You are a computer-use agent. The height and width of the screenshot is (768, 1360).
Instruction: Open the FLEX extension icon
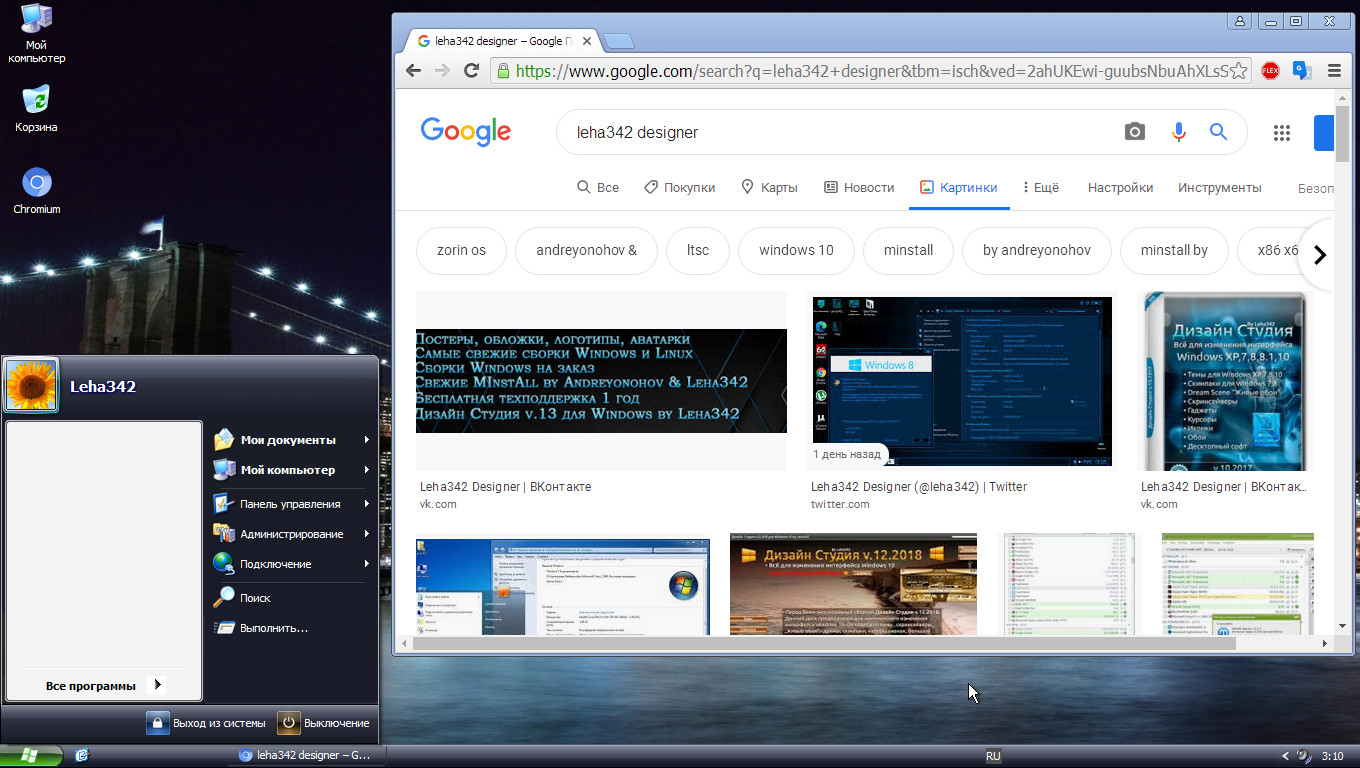pos(1270,71)
